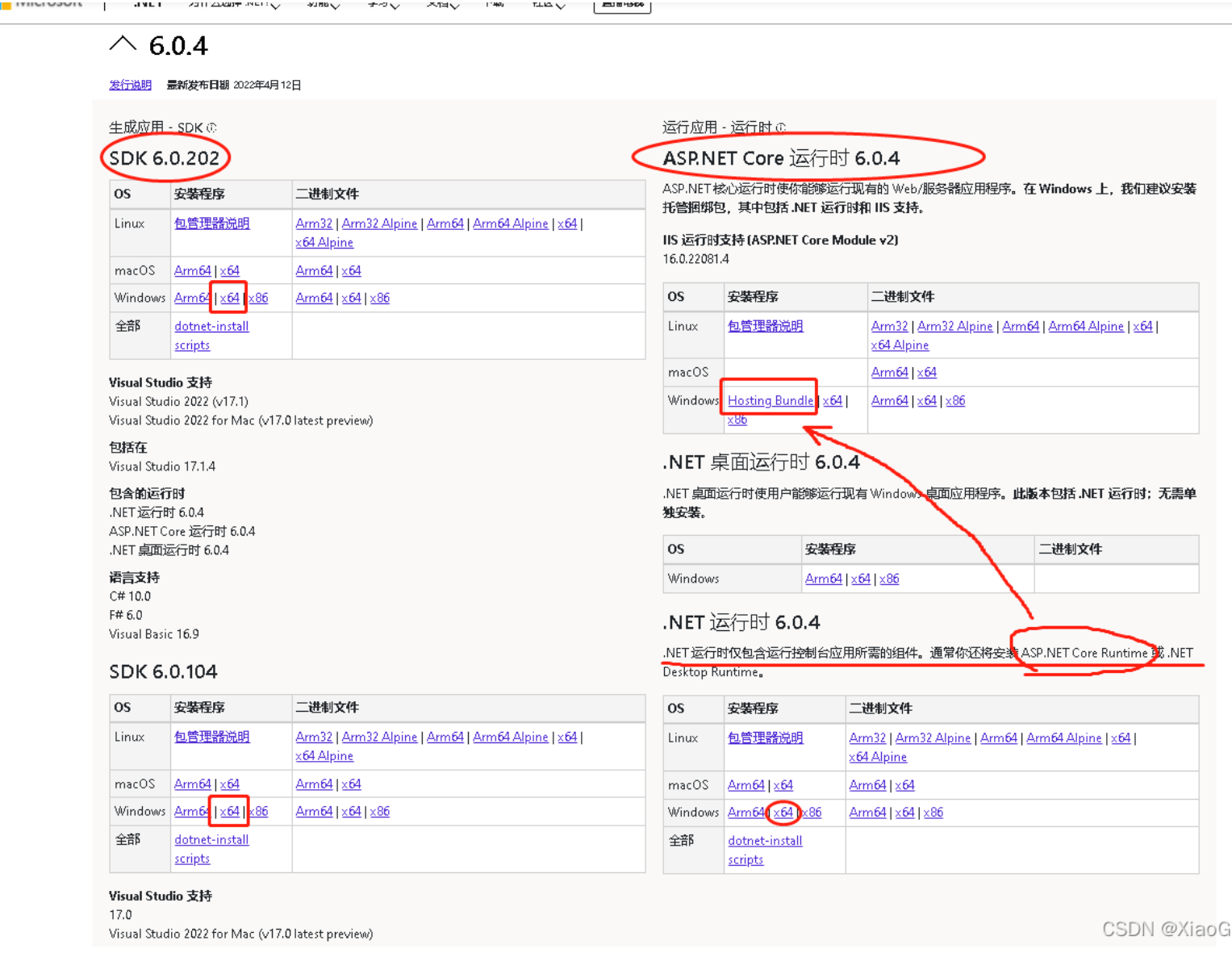The height and width of the screenshot is (953, 1232).
Task: Download SDK 6.0.202 Linux x64 Alpine binary
Action: tap(324, 242)
